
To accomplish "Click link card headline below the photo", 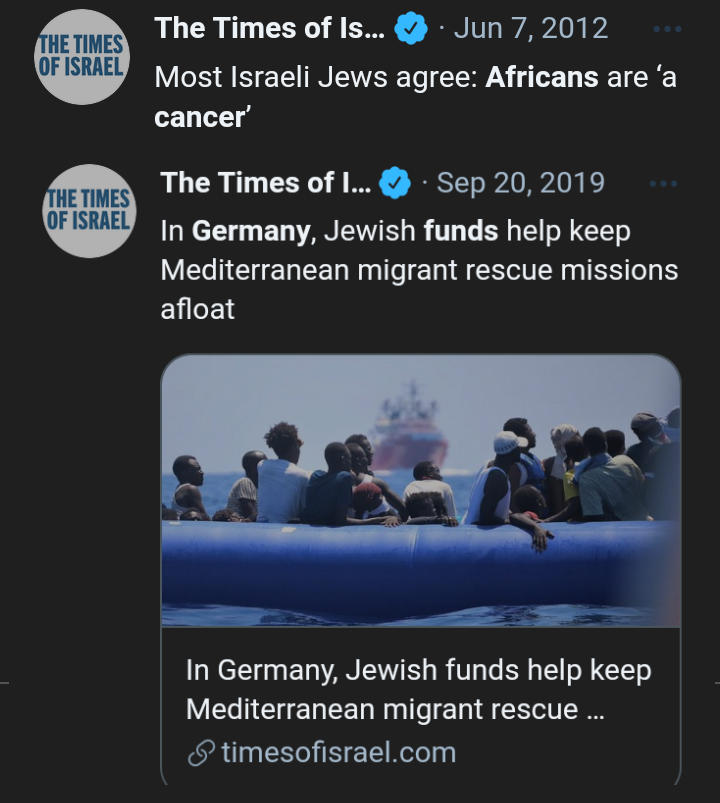I will point(418,690).
